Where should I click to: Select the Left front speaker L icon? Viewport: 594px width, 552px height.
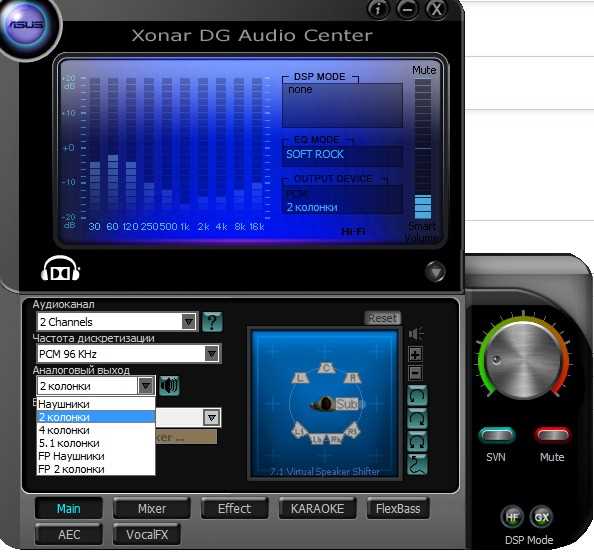pyautogui.click(x=300, y=377)
